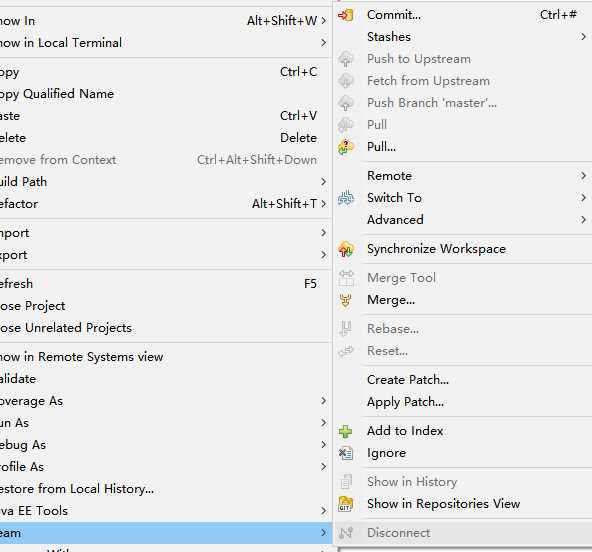Expand the Remote submenu arrow
Viewport: 592px width, 552px height.
(x=583, y=176)
